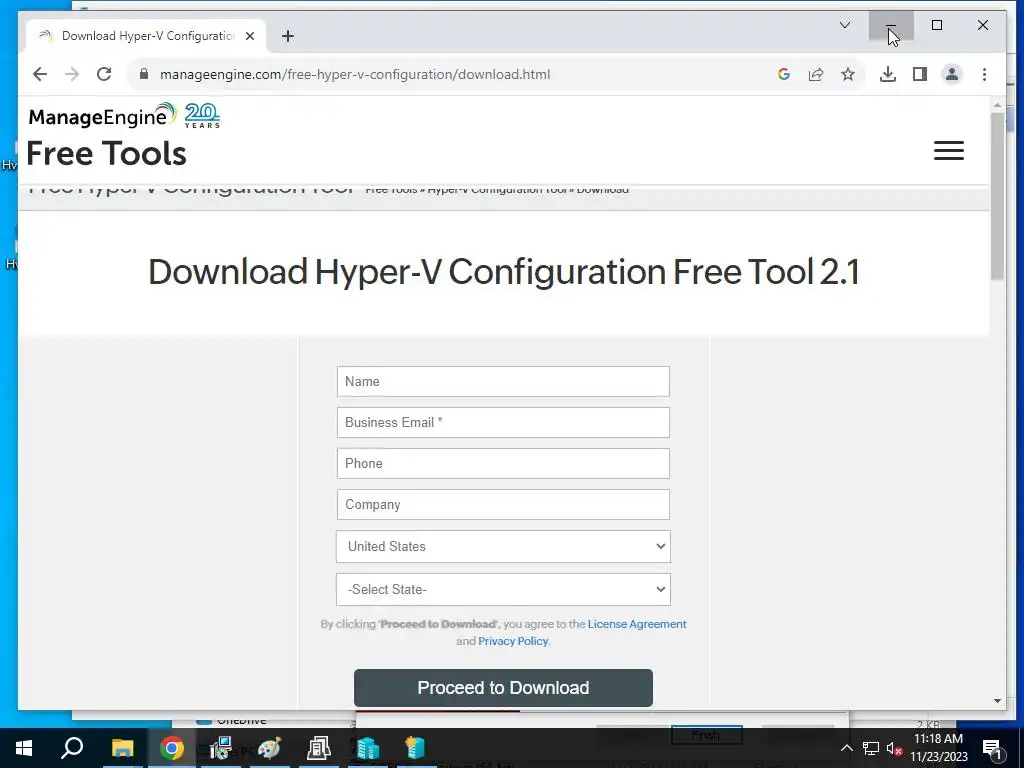Toggle Chrome side panel icon
This screenshot has width=1024, height=768.
[920, 74]
